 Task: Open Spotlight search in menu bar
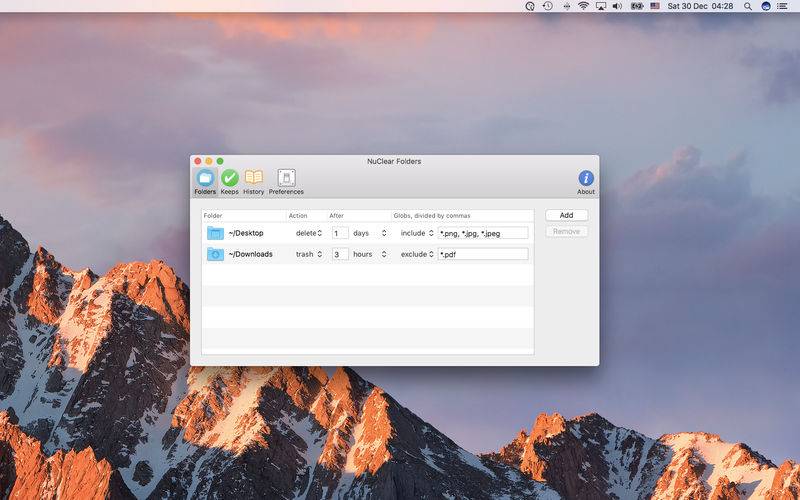pos(747,6)
